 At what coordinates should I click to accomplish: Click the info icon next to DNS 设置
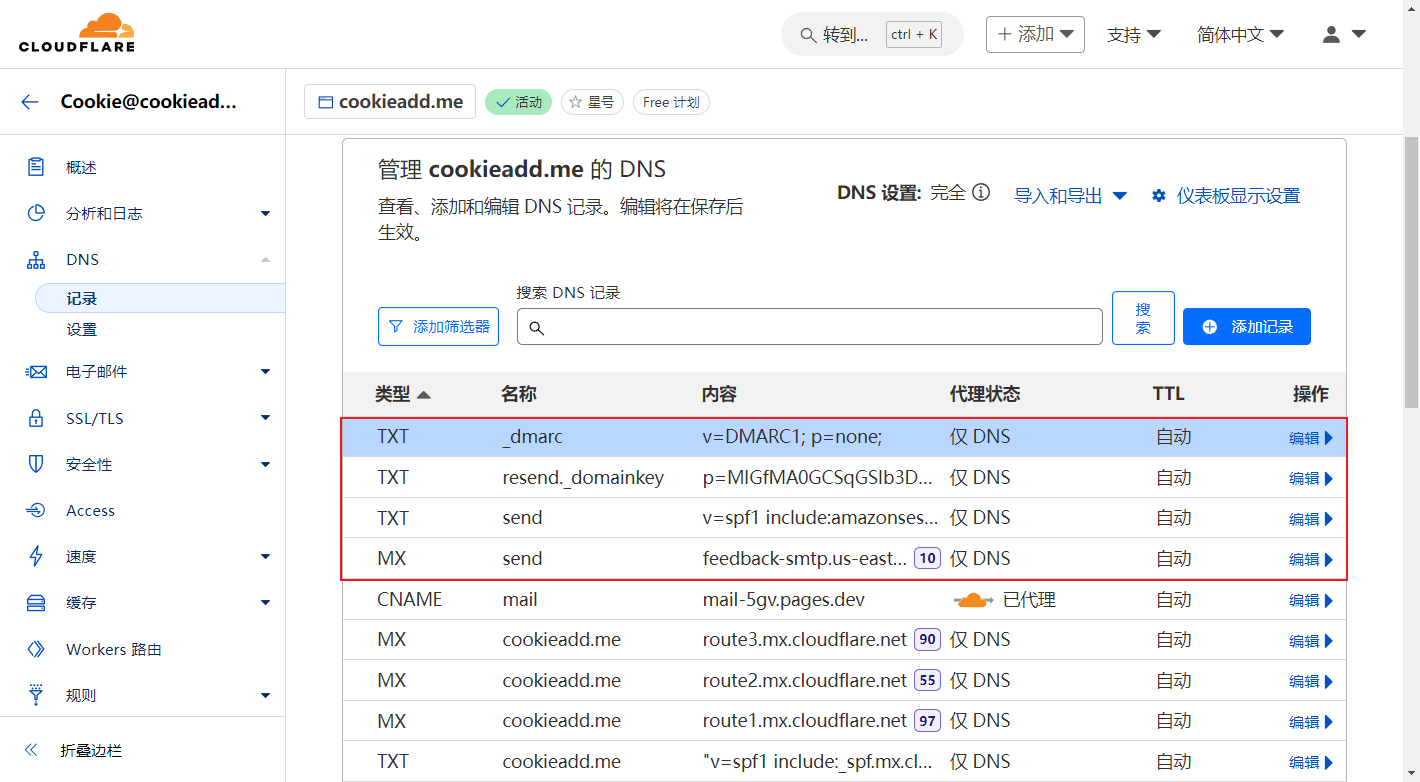[981, 193]
